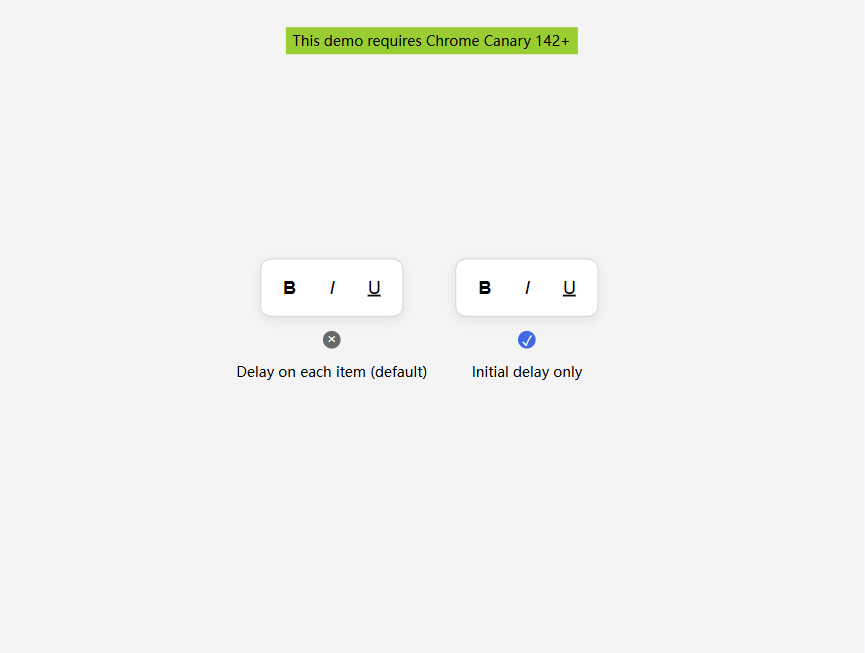Screen dimensions: 865x653
Task: Toggle Bold in the left toolbar
Action: [x=290, y=287]
